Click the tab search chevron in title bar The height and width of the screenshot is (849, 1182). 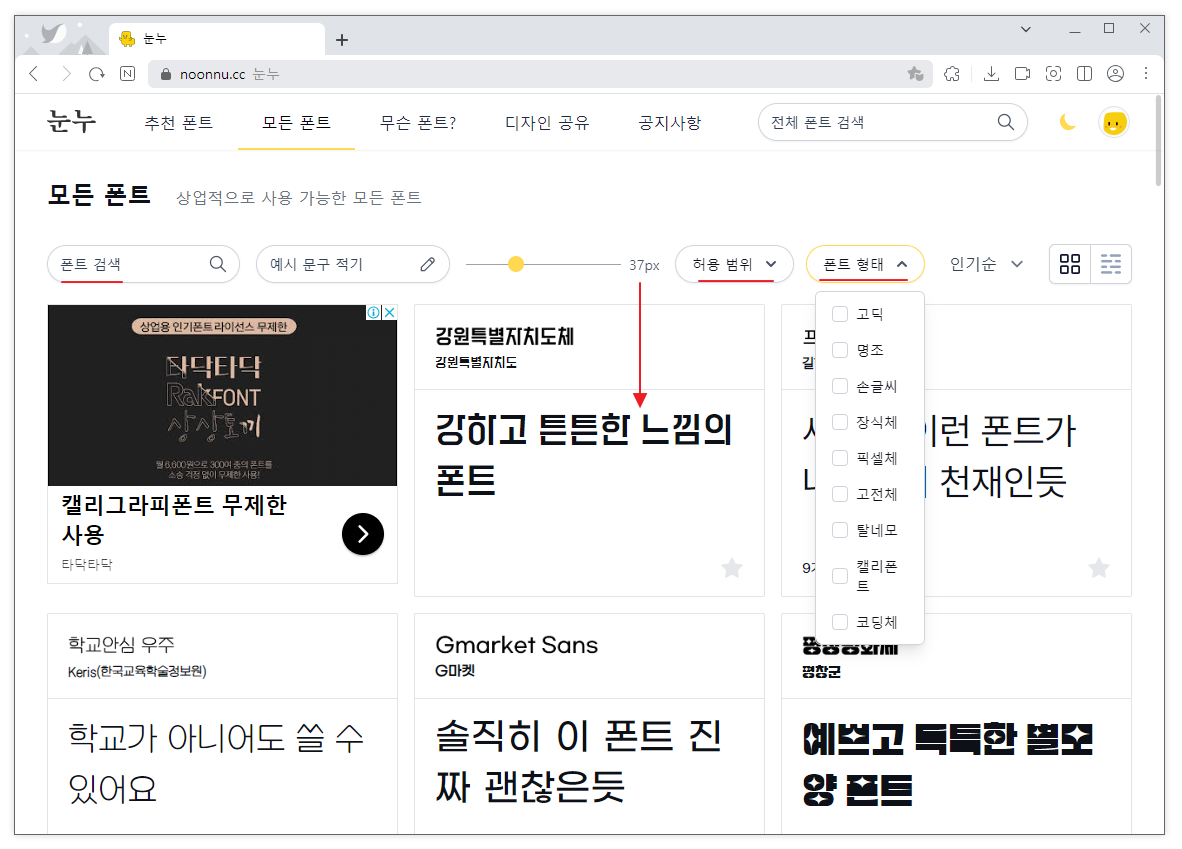pyautogui.click(x=1025, y=29)
